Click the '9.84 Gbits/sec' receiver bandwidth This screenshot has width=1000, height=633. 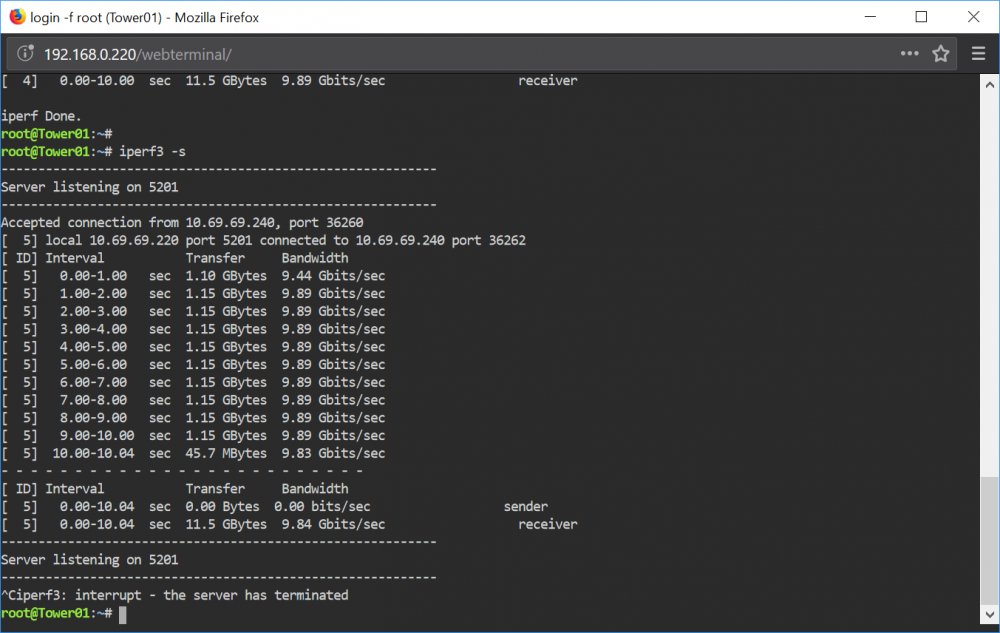pyautogui.click(x=334, y=525)
